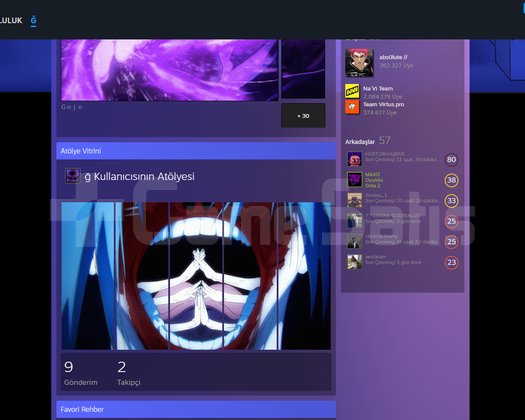Click the level 38 badge beside MAXIS
This screenshot has height=420, width=525.
[451, 180]
